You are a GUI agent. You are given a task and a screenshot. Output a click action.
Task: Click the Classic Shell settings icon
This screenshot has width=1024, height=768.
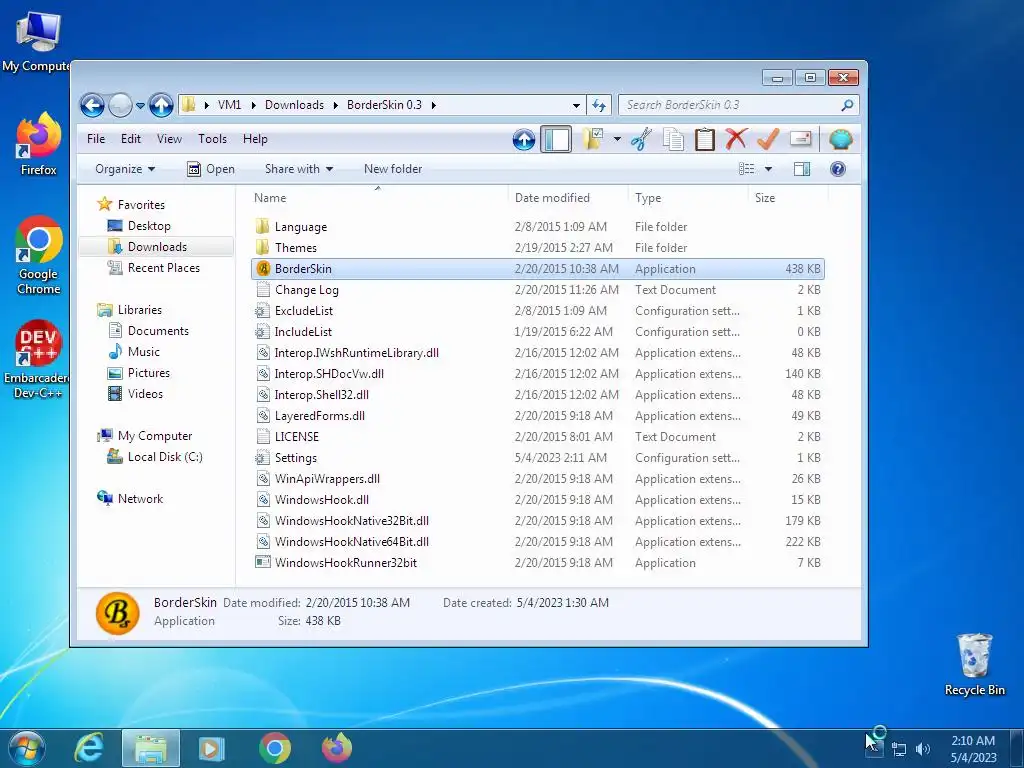pos(840,139)
